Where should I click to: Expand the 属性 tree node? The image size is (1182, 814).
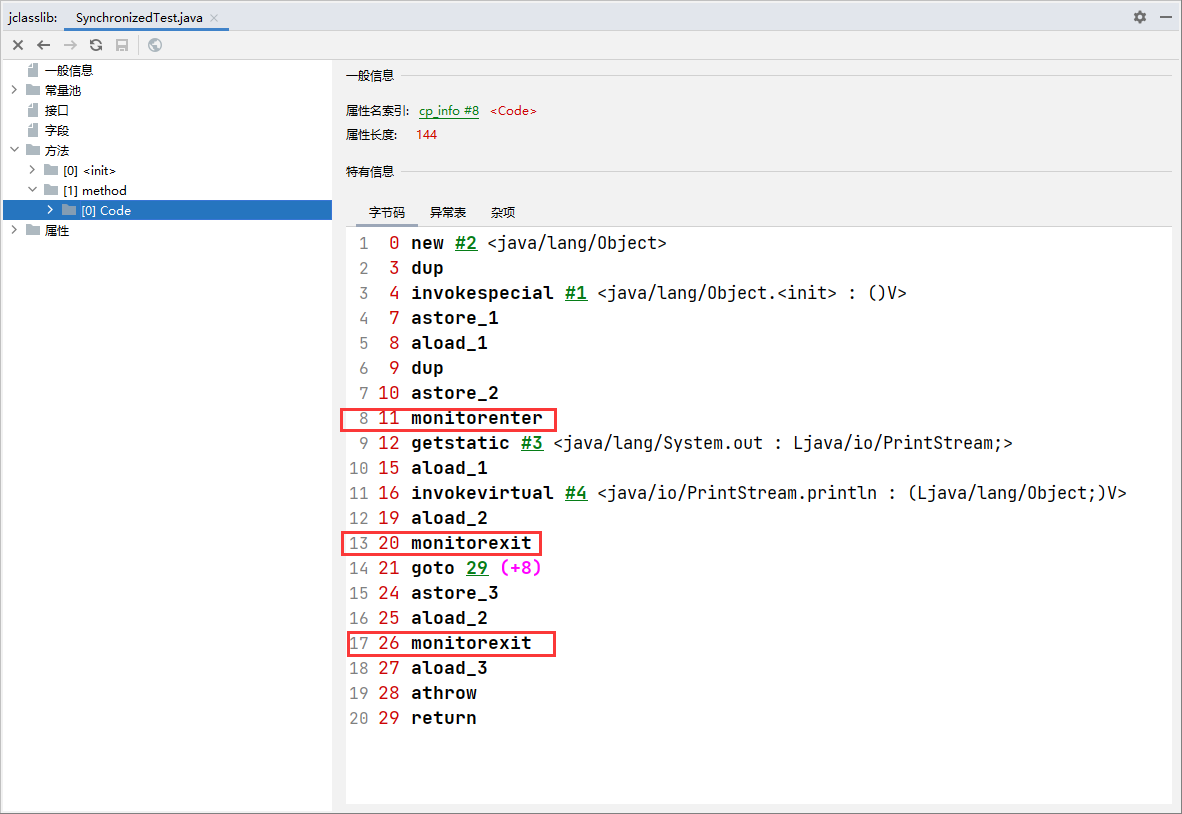pyautogui.click(x=14, y=230)
